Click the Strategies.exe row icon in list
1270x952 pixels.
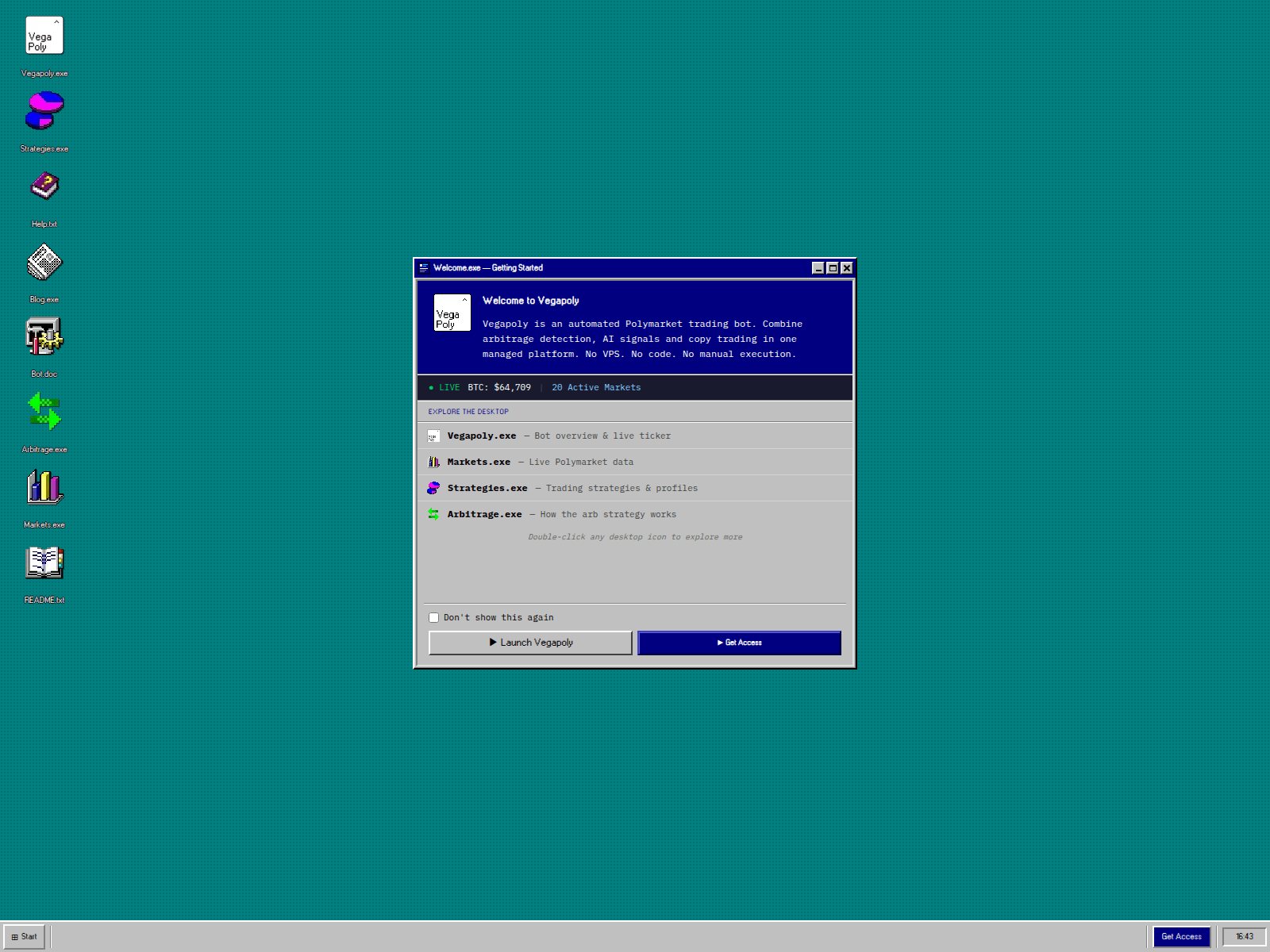[433, 488]
